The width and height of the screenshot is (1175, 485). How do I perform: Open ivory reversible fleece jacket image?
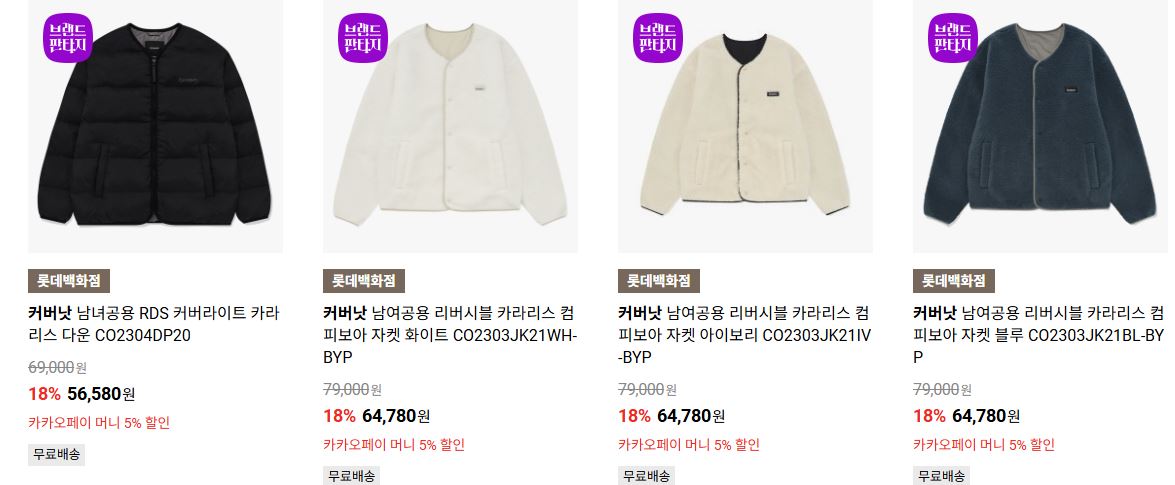coord(746,126)
